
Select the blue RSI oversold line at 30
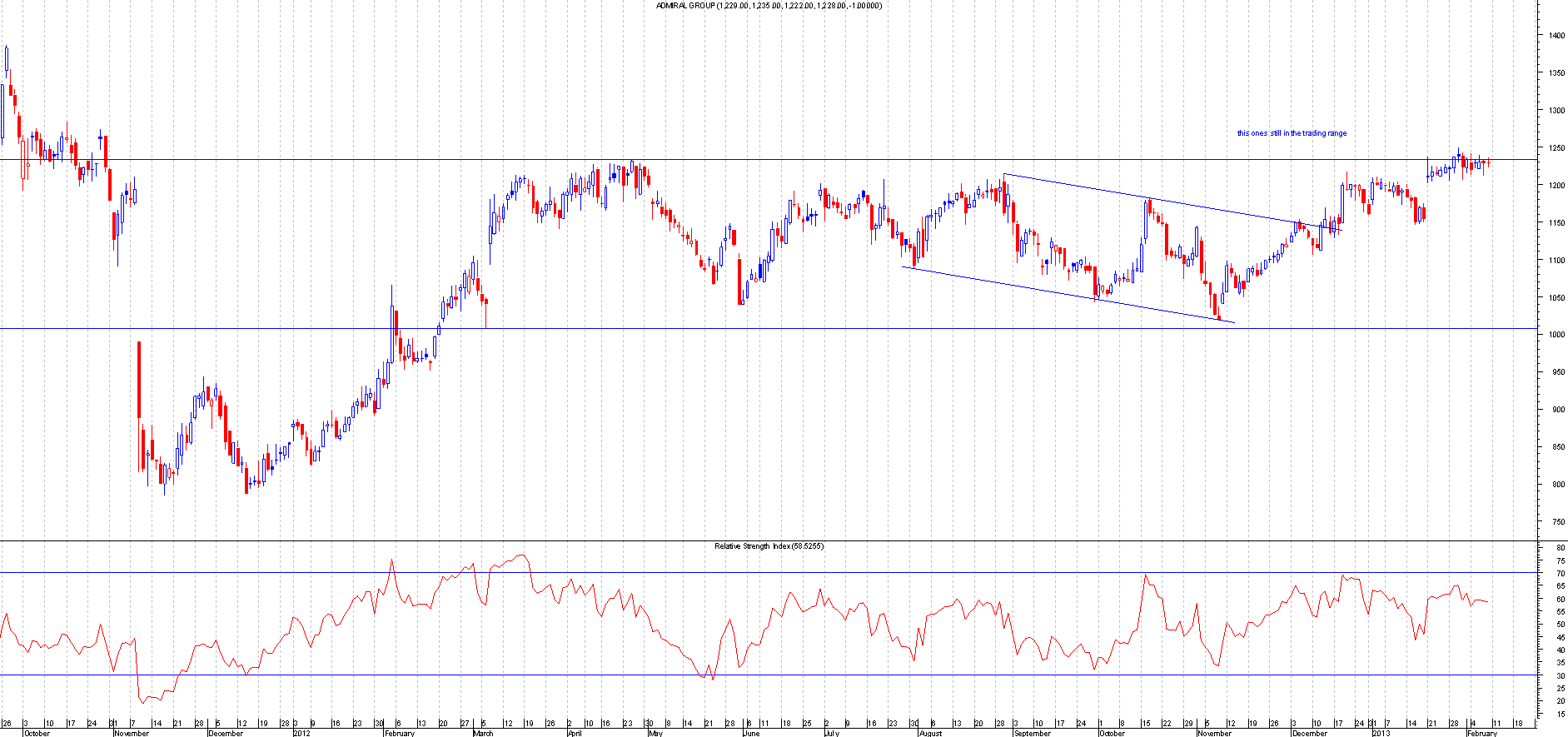(x=833, y=675)
